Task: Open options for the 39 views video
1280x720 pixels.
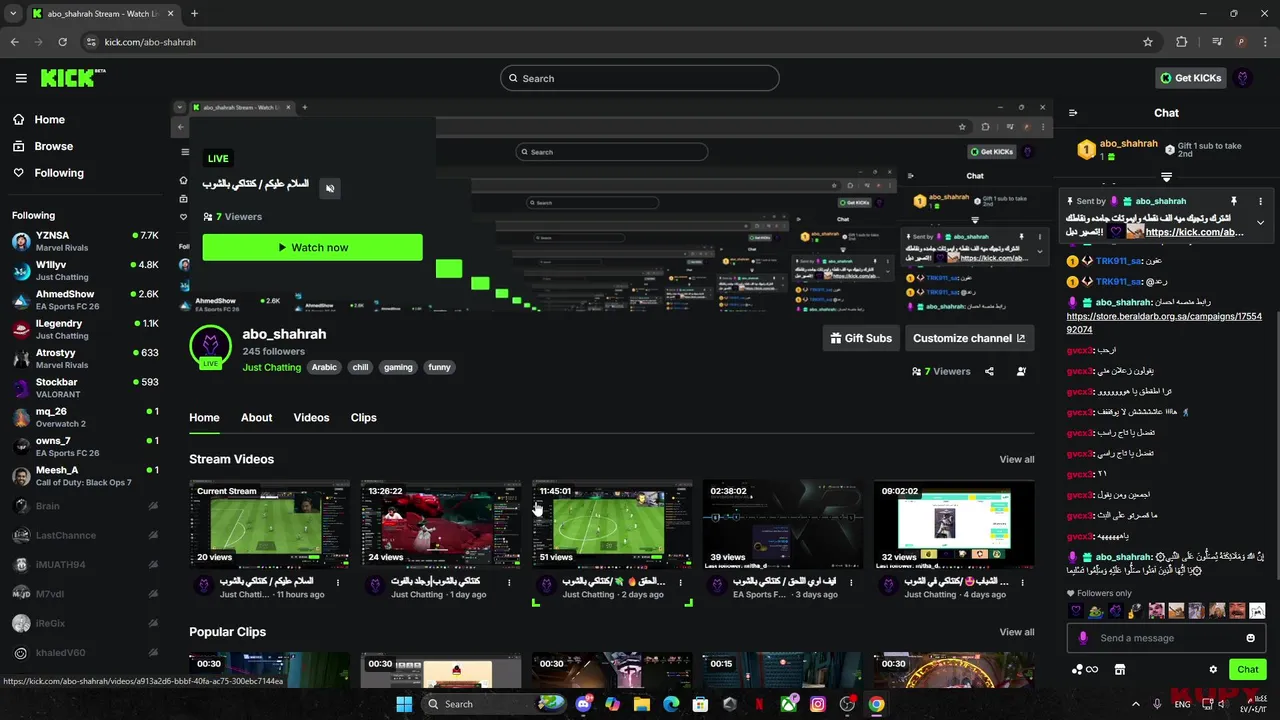Action: pos(851,582)
